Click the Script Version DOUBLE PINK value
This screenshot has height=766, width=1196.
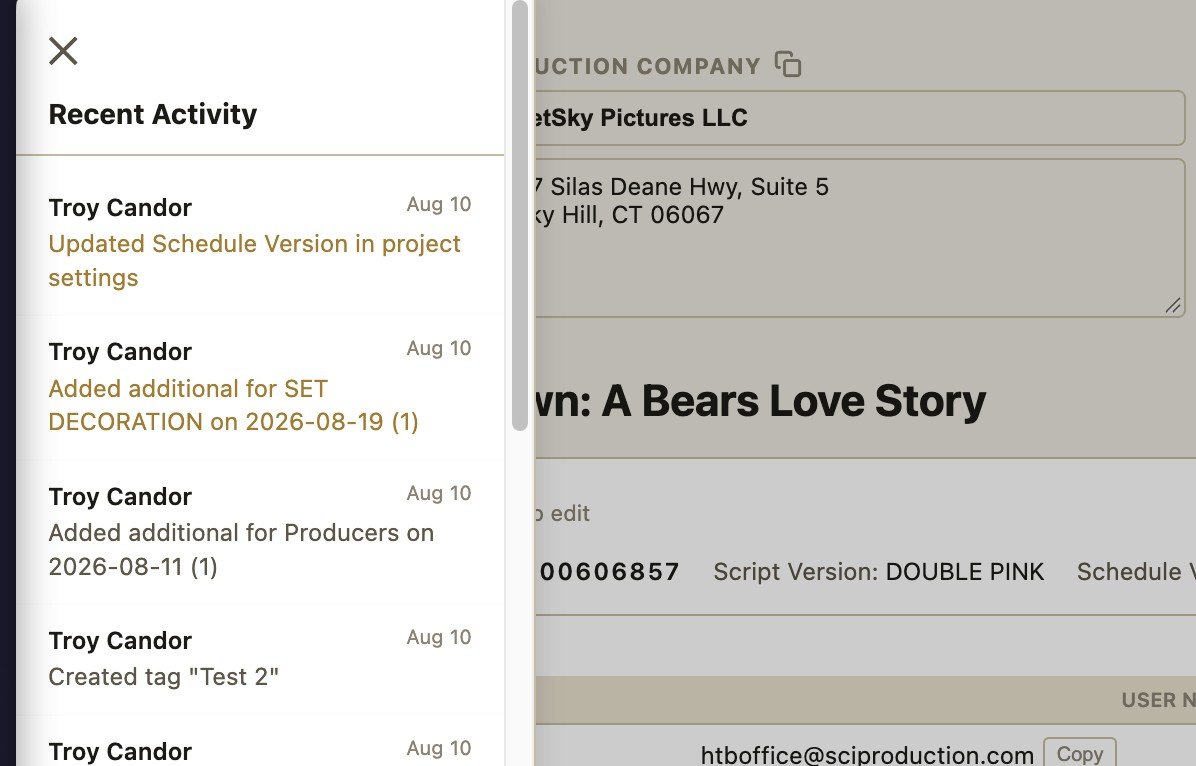[964, 571]
